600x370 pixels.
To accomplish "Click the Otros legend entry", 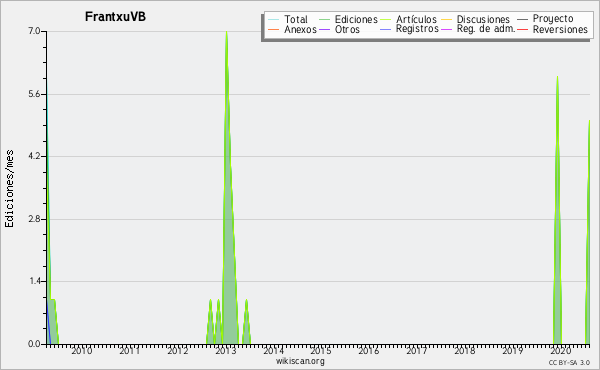I will 339,29.
